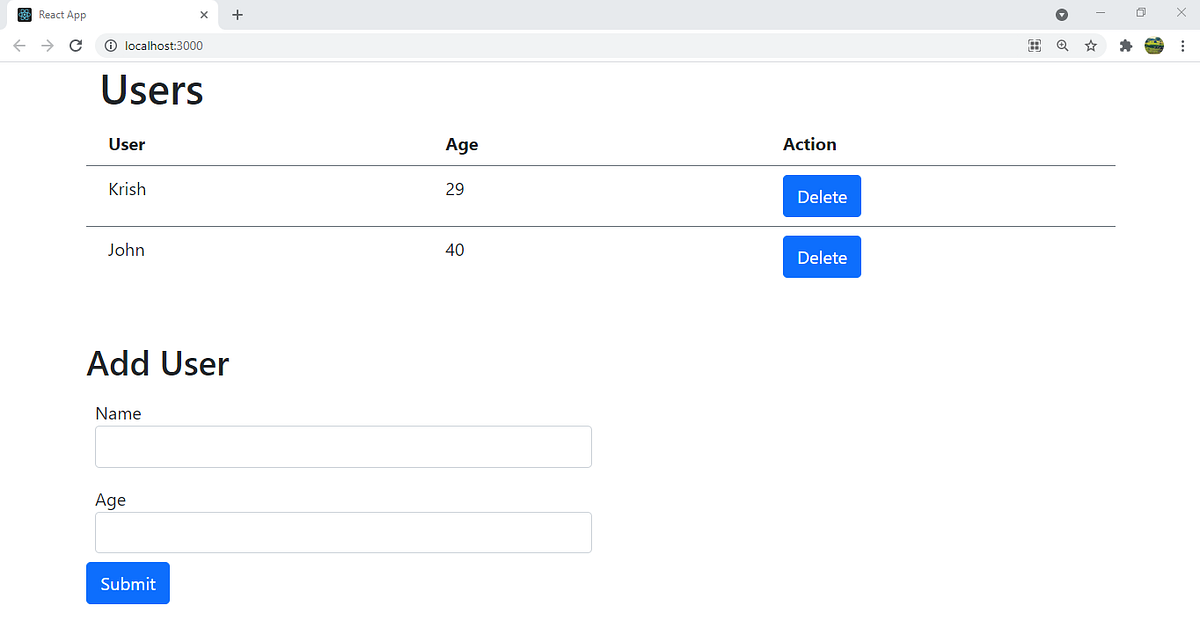
Task: Open Chrome's three-dot menu
Action: click(x=1182, y=46)
